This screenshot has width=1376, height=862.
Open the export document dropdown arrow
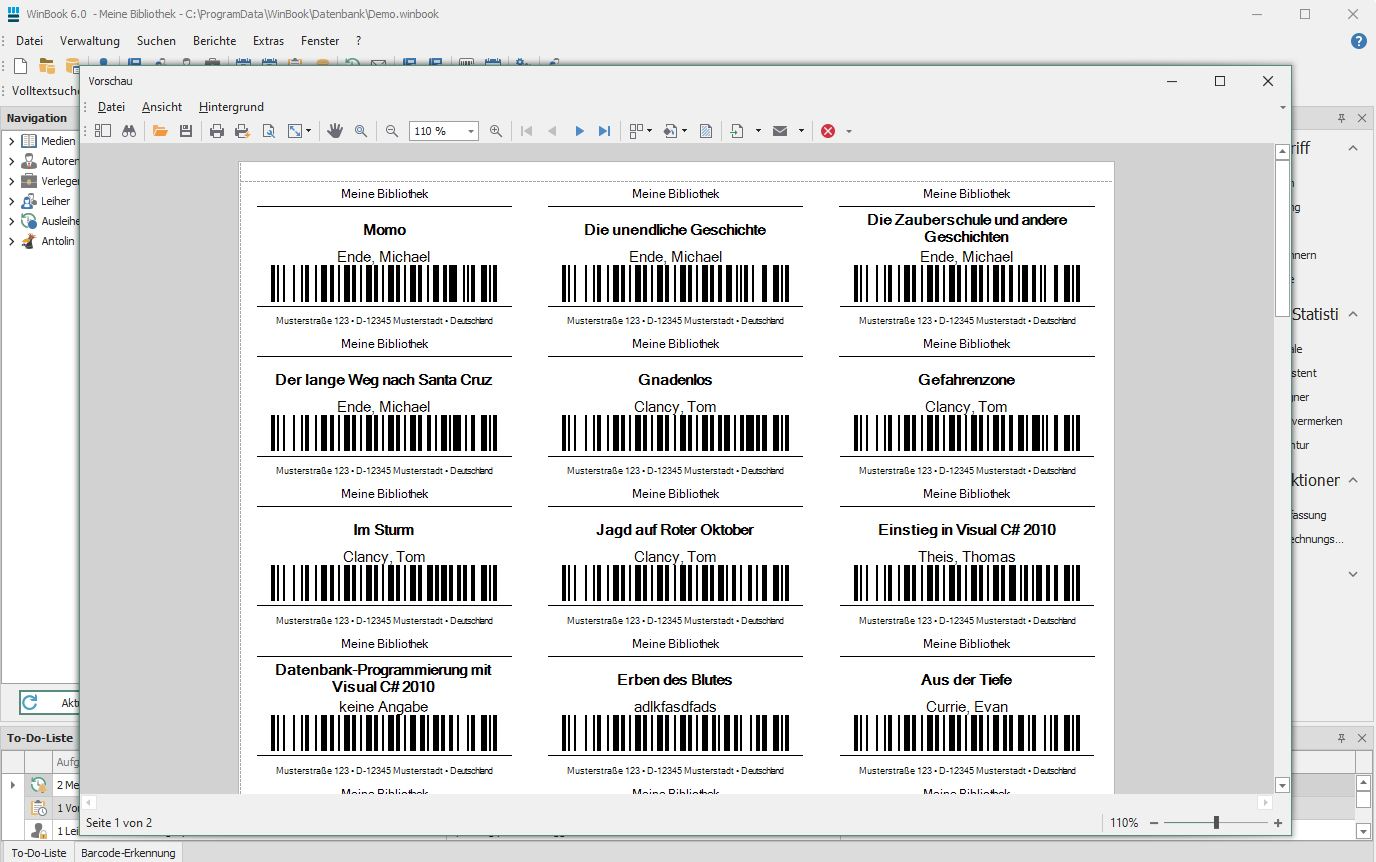point(758,131)
